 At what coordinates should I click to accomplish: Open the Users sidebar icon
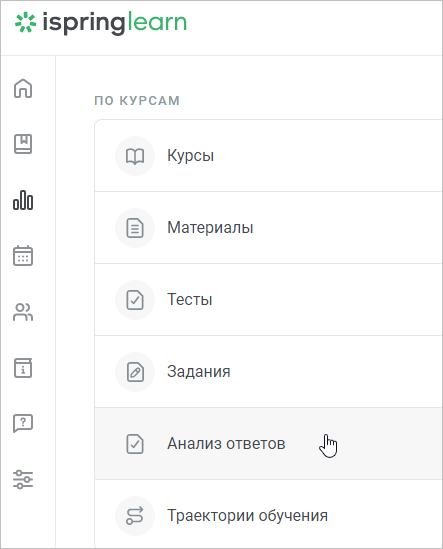coord(23,312)
